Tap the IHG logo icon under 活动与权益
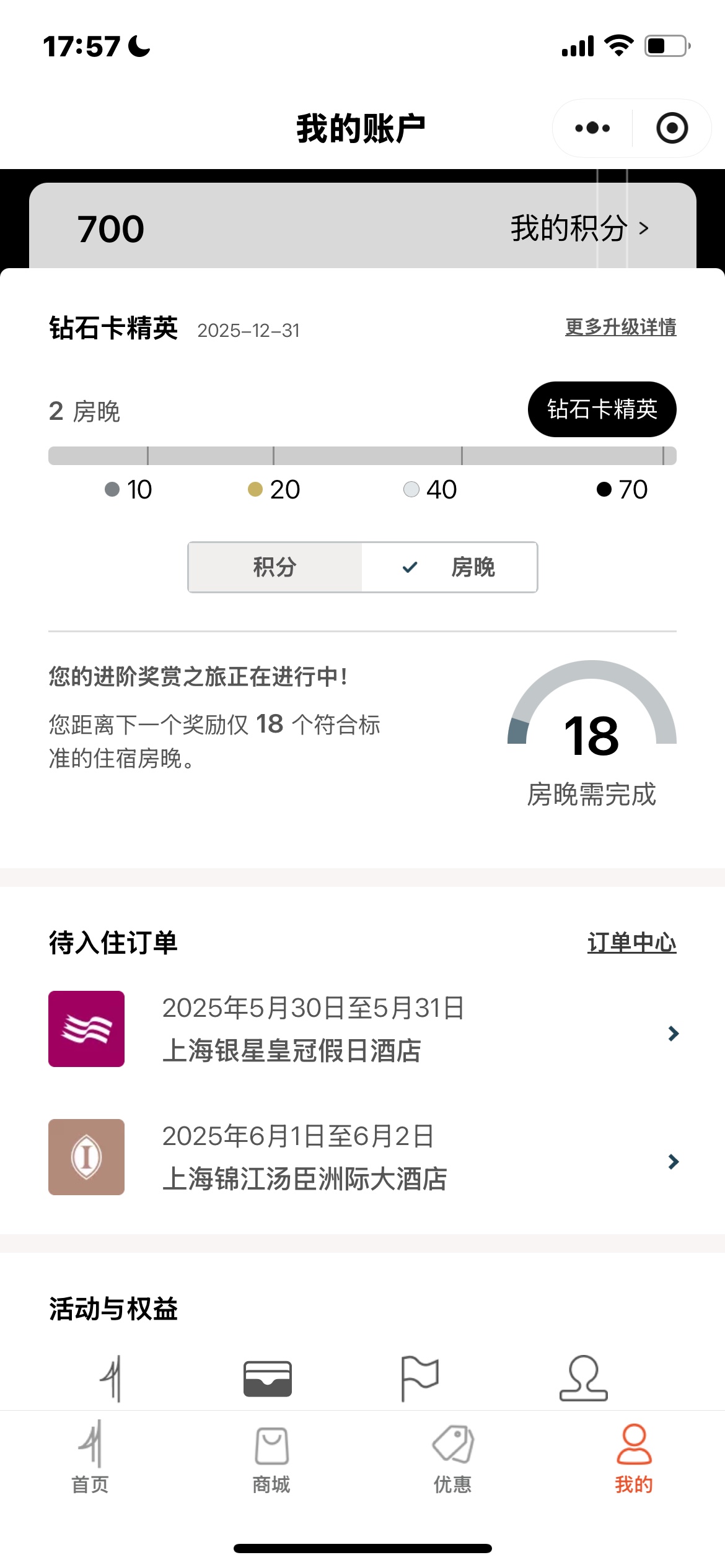Image resolution: width=725 pixels, height=1568 pixels. [112, 1379]
